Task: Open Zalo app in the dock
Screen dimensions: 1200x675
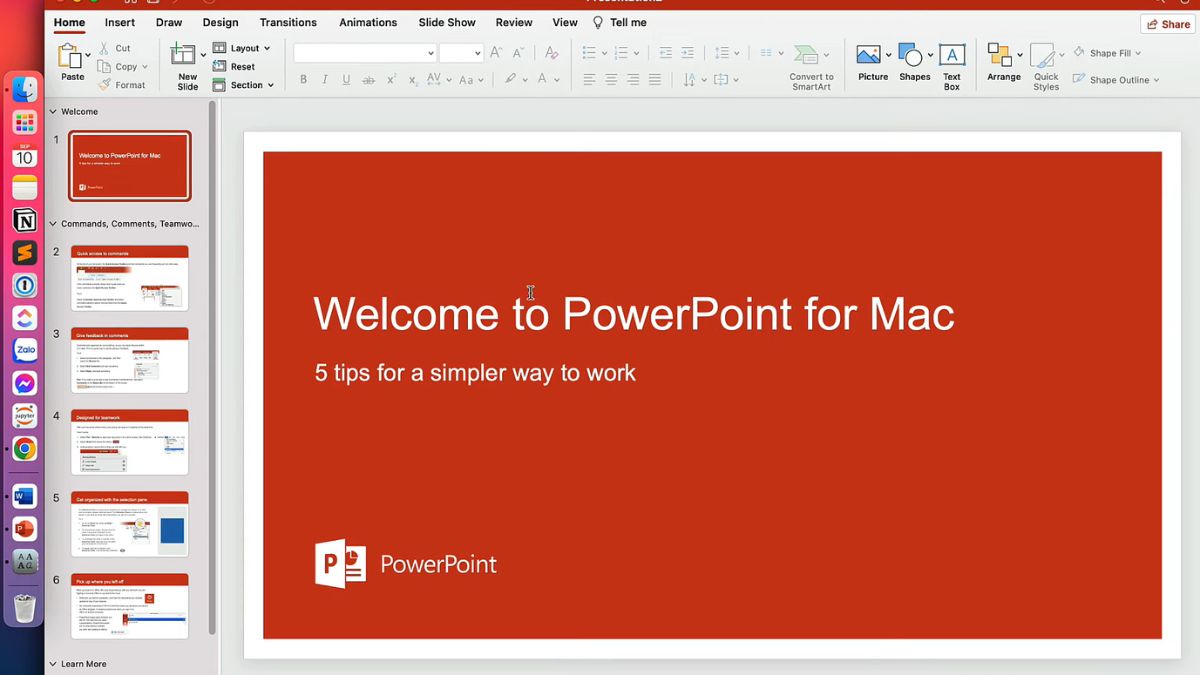Action: click(x=25, y=351)
